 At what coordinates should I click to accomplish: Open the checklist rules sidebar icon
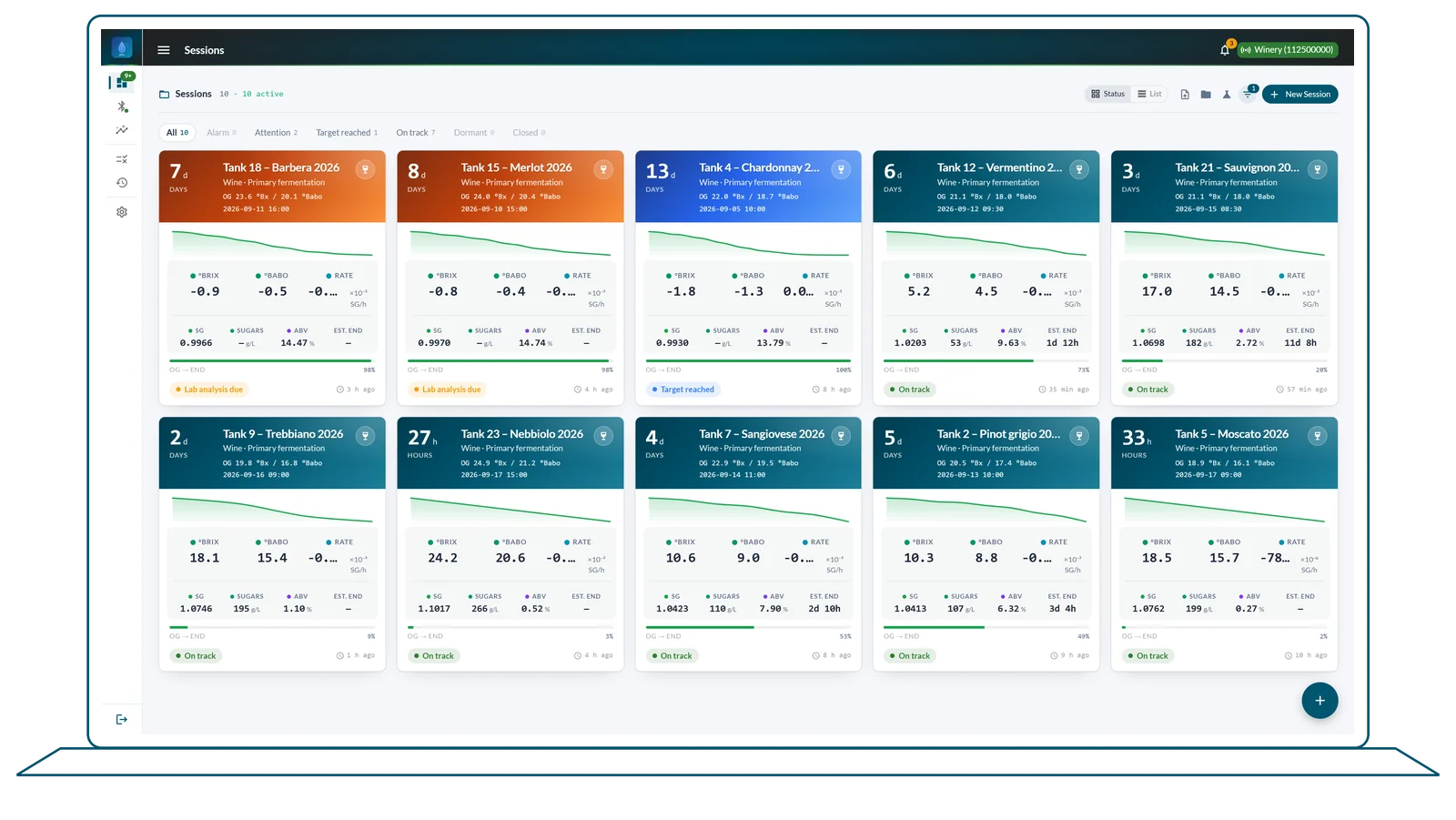pyautogui.click(x=122, y=159)
